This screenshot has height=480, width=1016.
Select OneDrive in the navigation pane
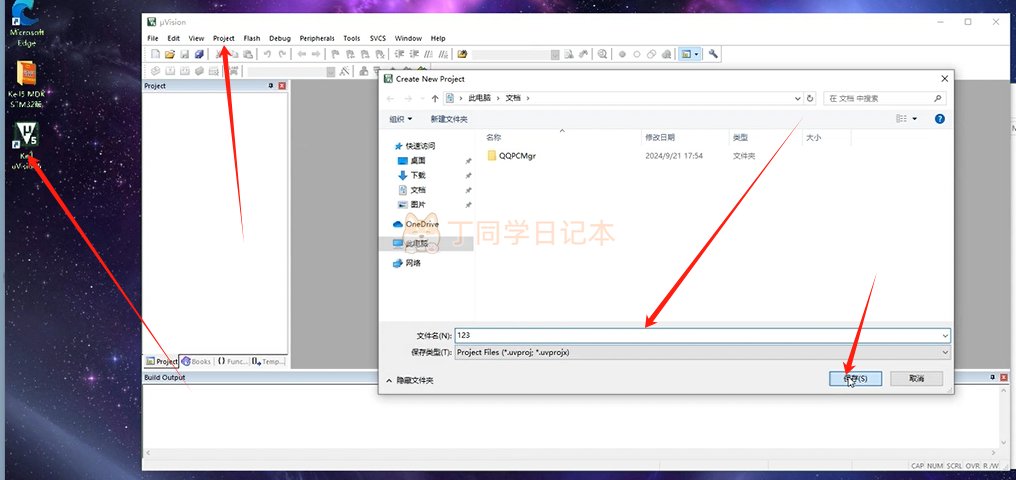click(421, 224)
